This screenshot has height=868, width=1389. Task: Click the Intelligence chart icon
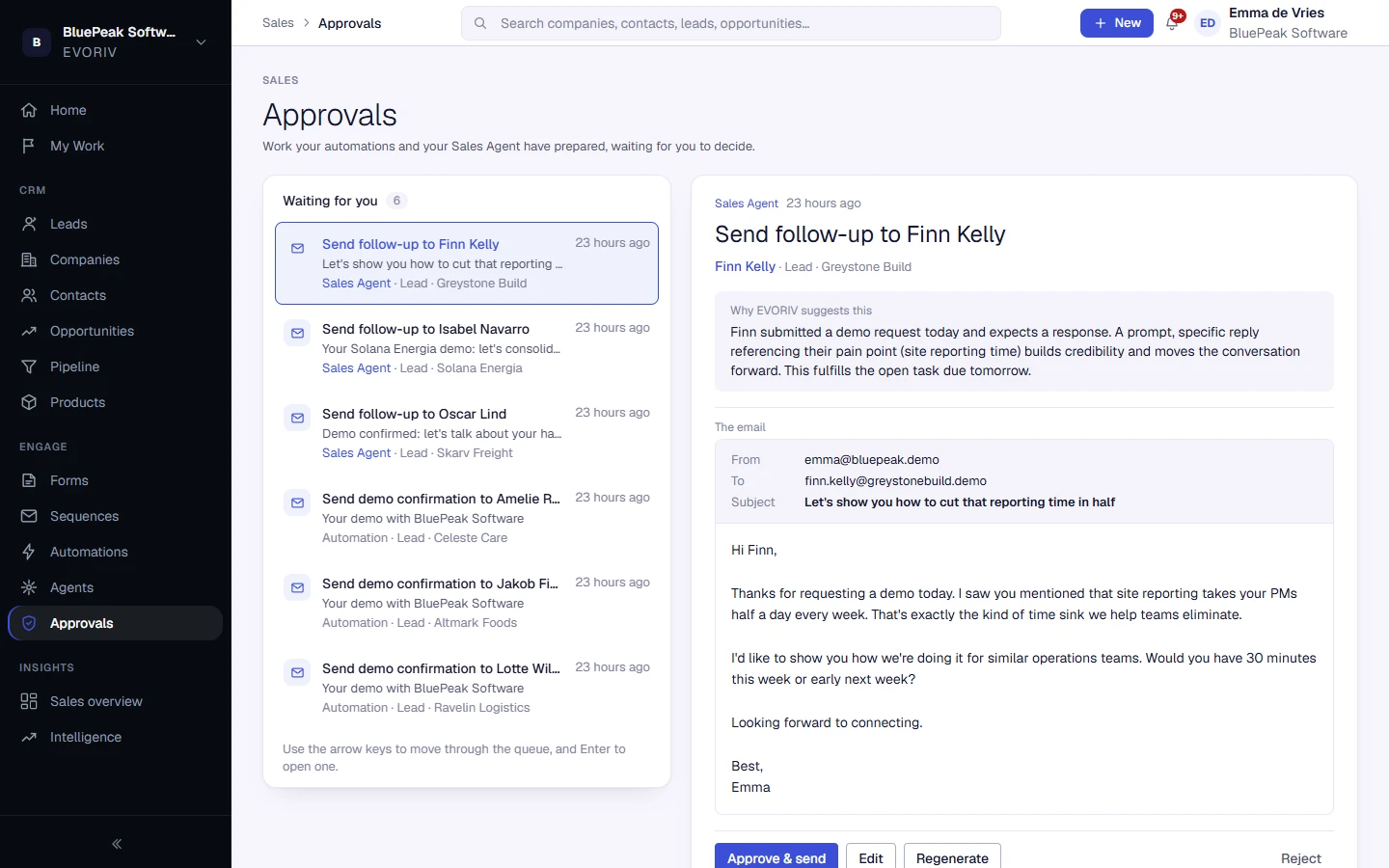[x=29, y=737]
